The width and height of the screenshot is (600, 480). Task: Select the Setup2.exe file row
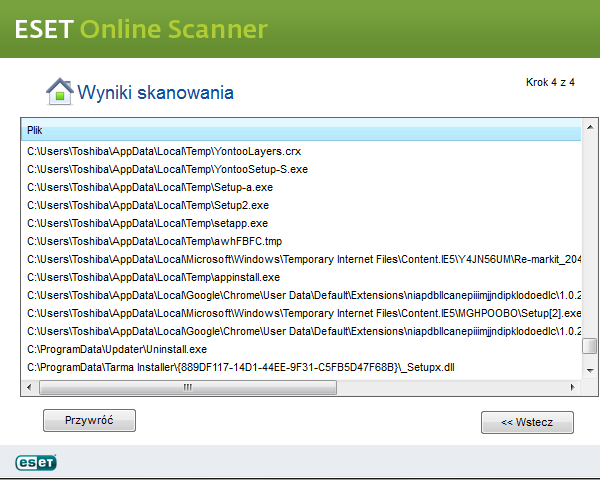(301, 206)
